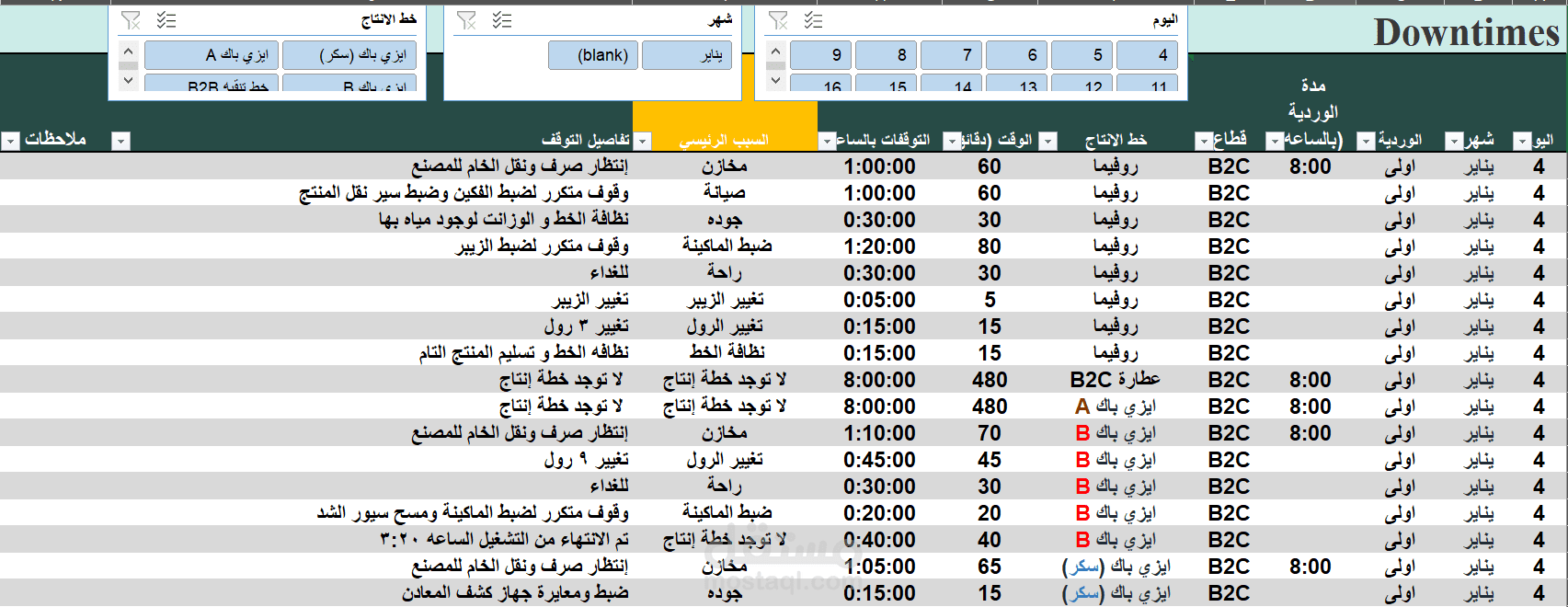The image size is (1568, 607).
Task: Toggle multi-select on the خط الانتاج slicer
Action: click(166, 20)
